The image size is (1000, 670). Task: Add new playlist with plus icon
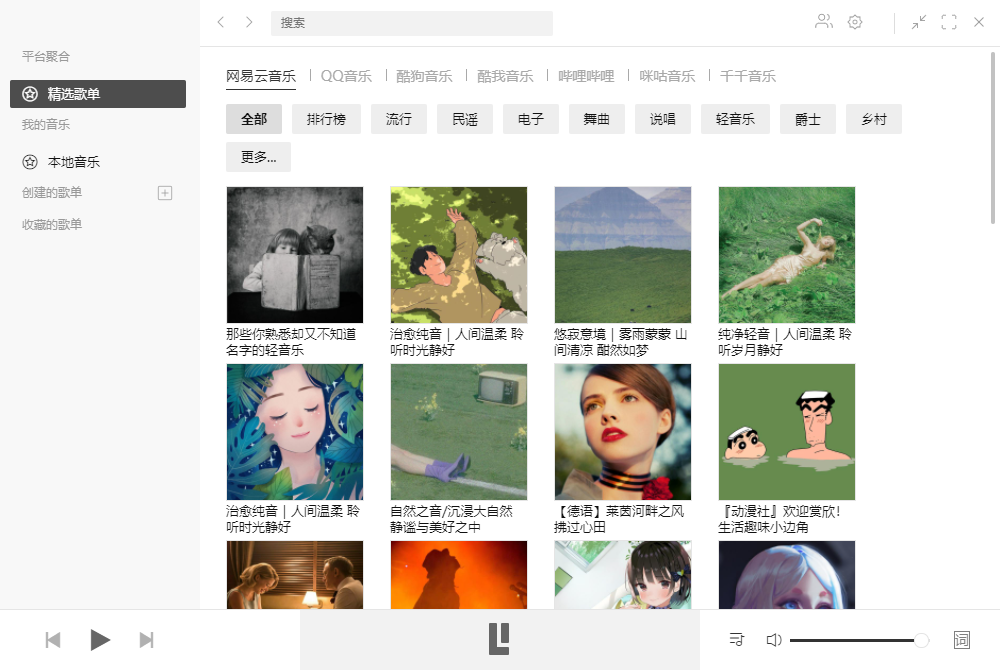pyautogui.click(x=165, y=193)
